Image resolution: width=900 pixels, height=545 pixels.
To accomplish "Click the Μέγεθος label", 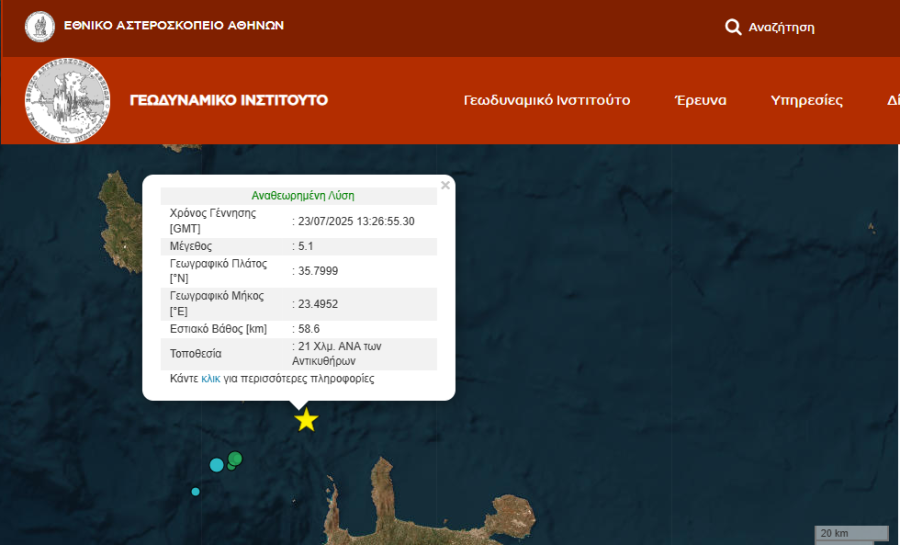I will coord(191,246).
